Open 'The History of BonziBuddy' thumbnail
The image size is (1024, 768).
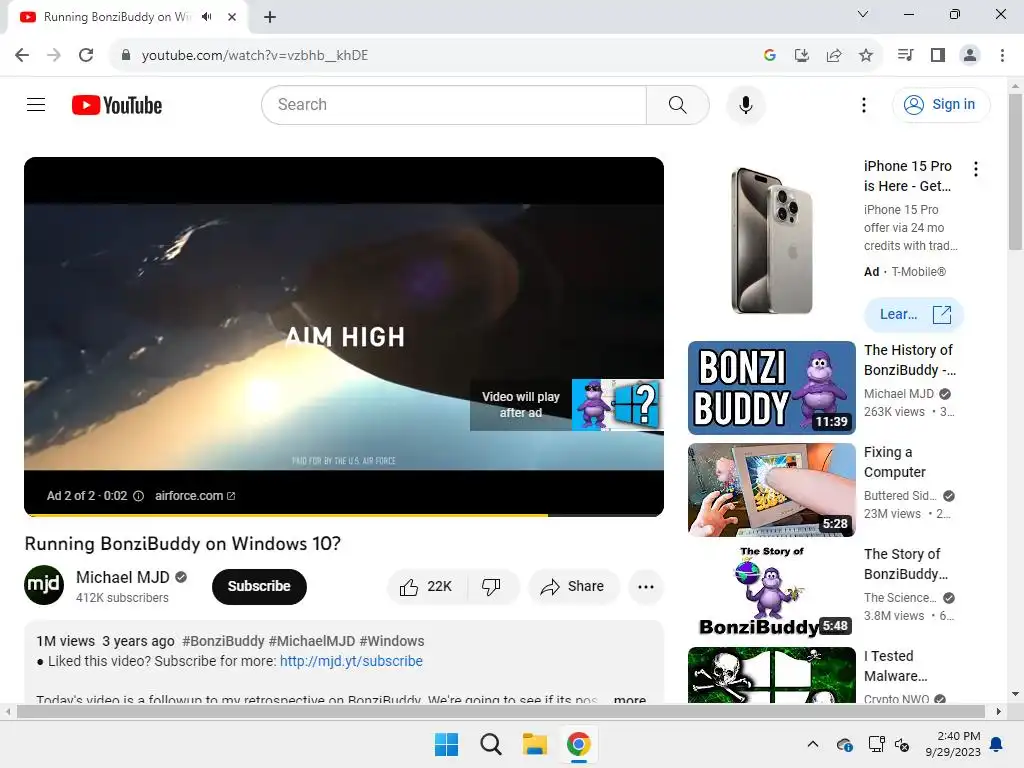(x=771, y=388)
